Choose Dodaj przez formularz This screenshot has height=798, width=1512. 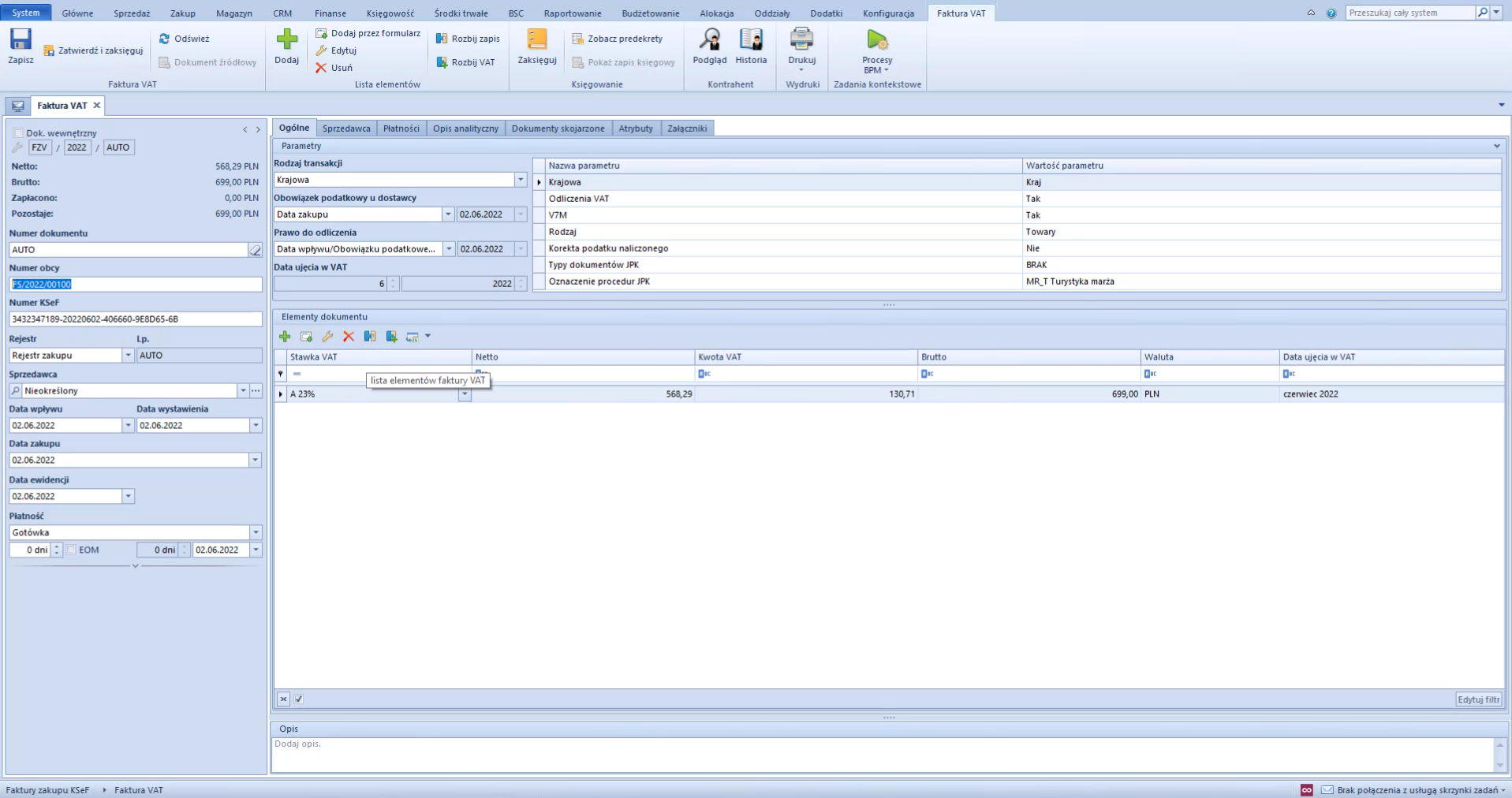368,33
